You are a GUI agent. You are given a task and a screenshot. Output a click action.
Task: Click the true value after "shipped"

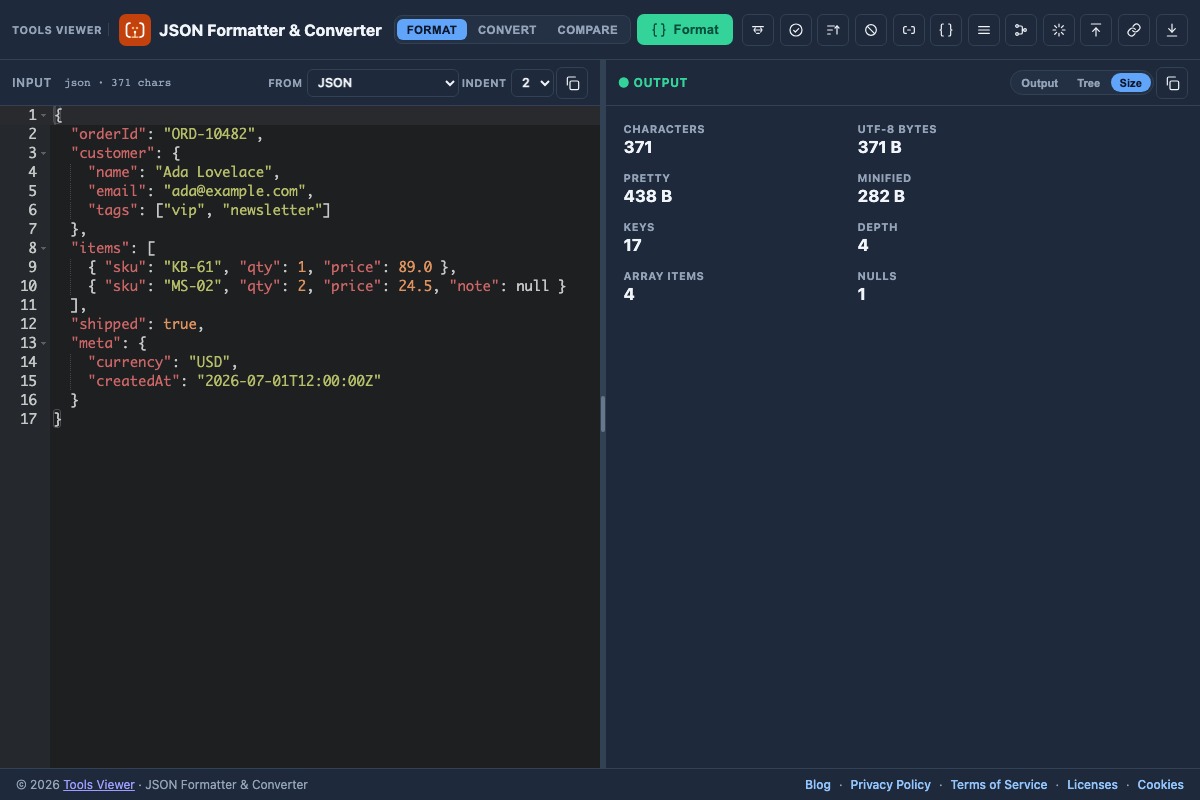180,324
